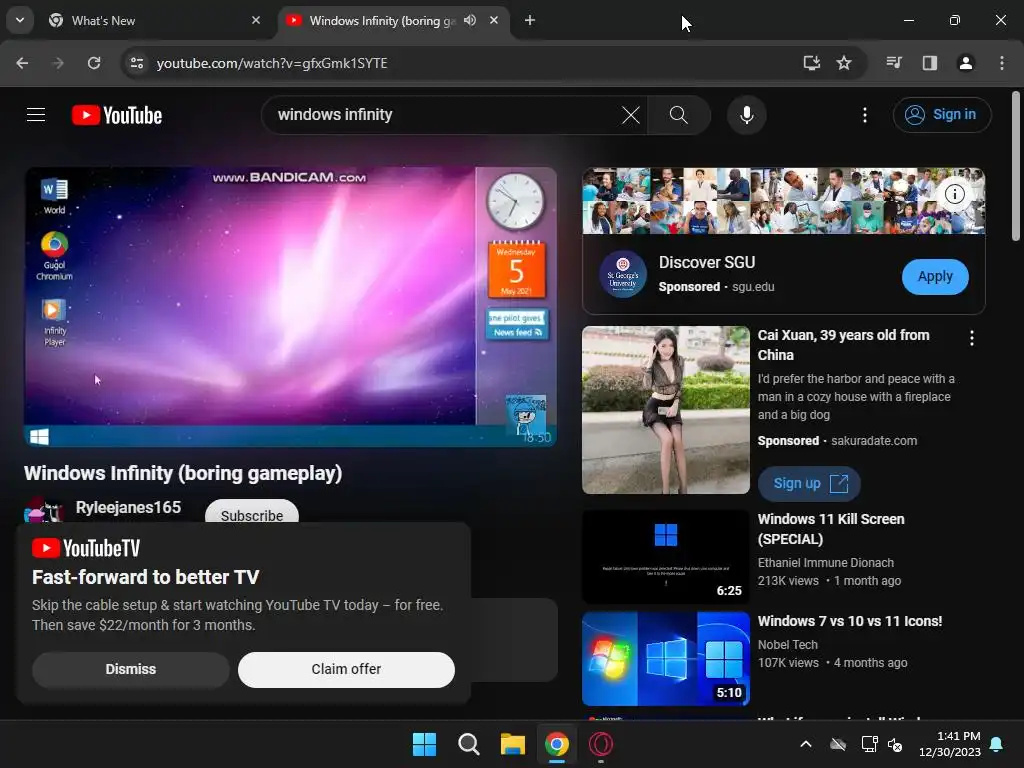Click Apply on the Discover SGU ad
This screenshot has width=1024, height=768.
tap(935, 276)
